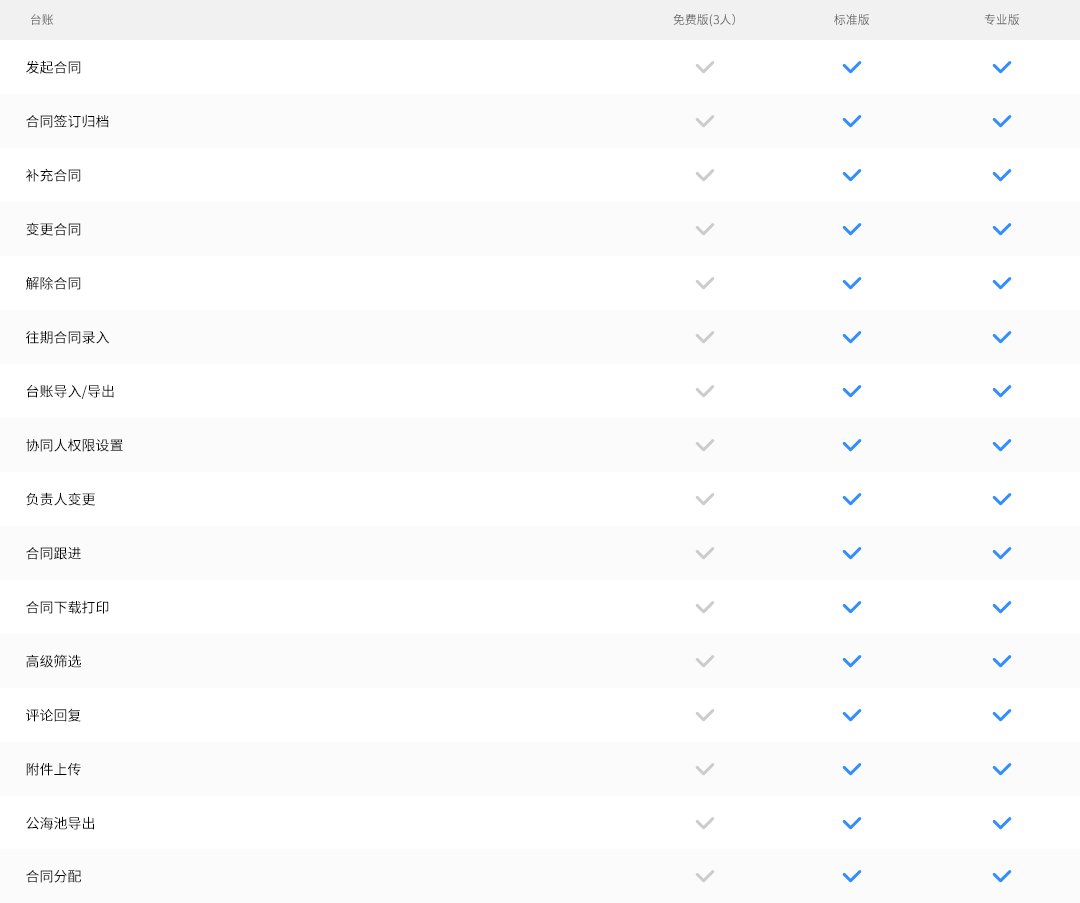Click the 专业版 checkmark for 合同下载打印
1080x903 pixels.
(x=1001, y=607)
